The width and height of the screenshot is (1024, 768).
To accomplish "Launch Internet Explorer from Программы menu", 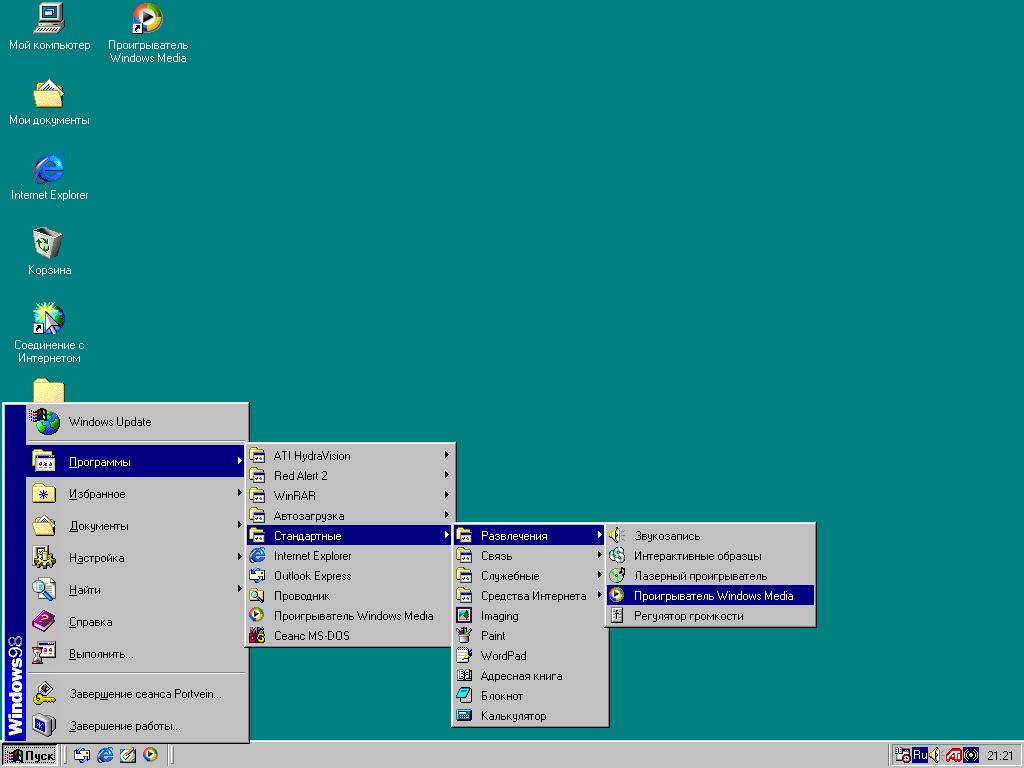I will (349, 555).
